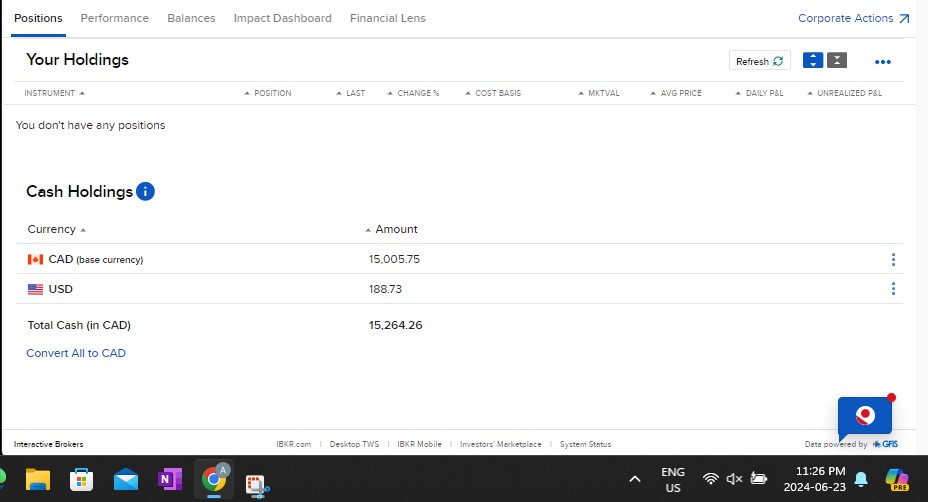This screenshot has width=928, height=502.
Task: Open the live chat support bubble
Action: (x=864, y=415)
